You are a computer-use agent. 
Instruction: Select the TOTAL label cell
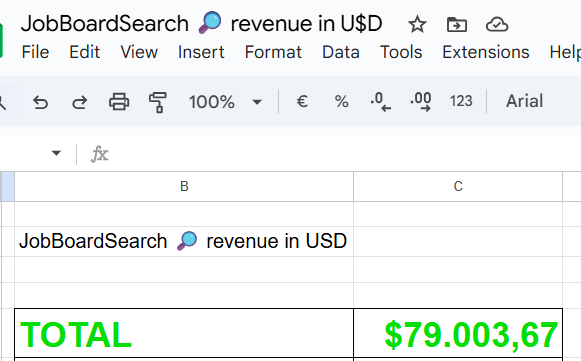184,334
